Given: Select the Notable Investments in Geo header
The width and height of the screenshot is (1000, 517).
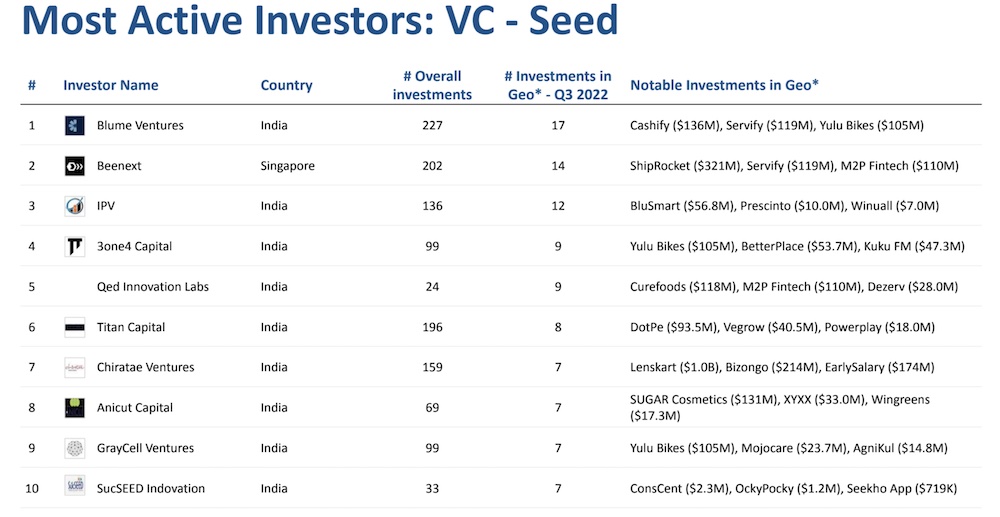Looking at the screenshot, I should [724, 86].
